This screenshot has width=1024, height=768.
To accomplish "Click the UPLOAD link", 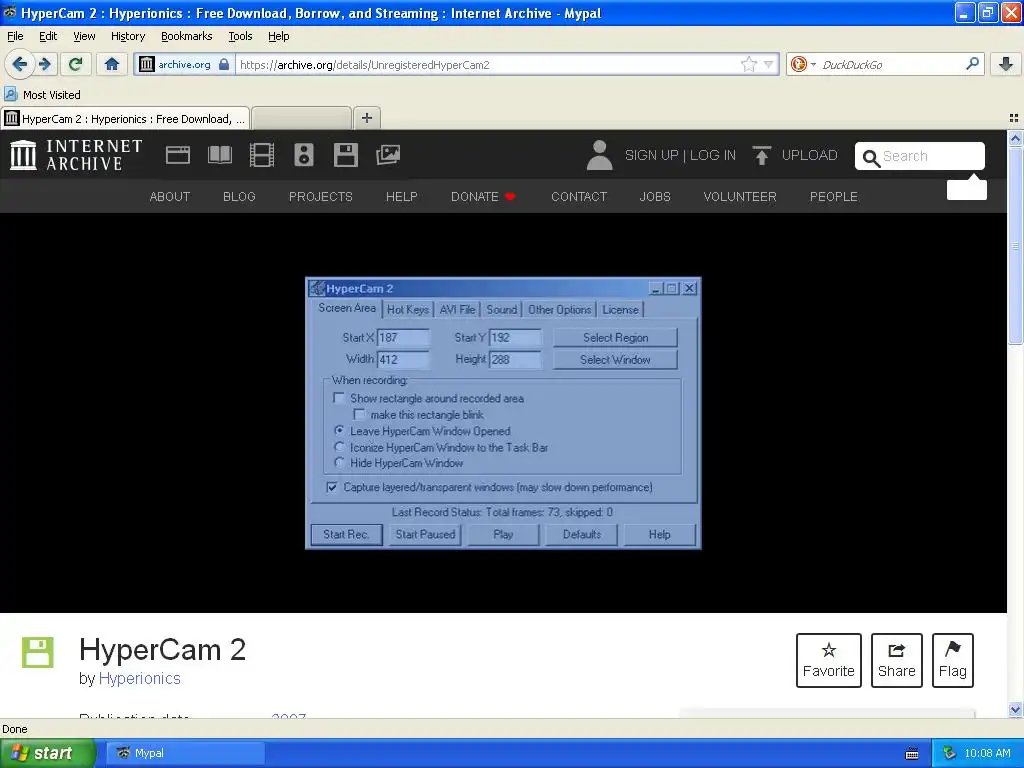I will click(x=809, y=155).
